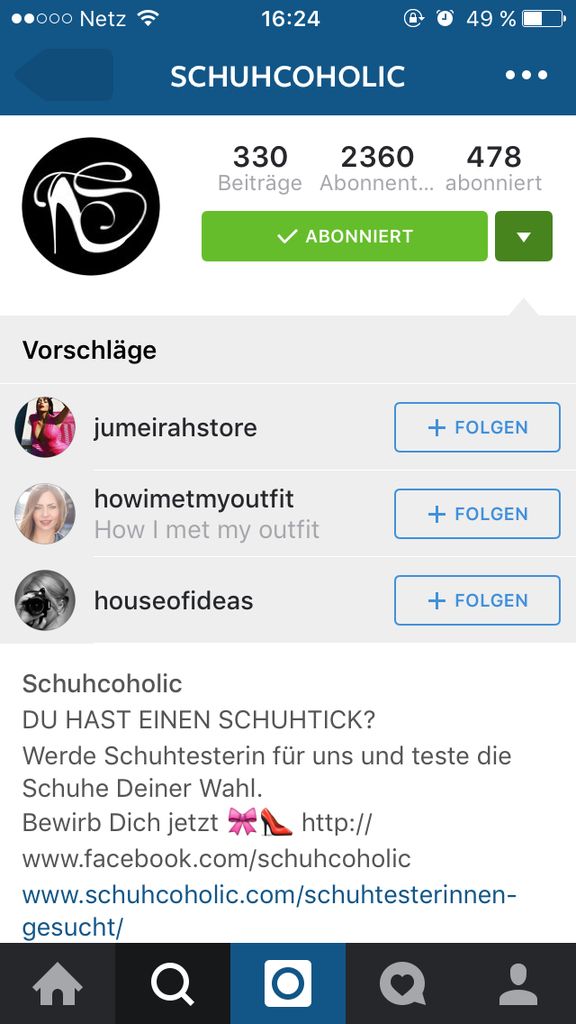
Task: Open the jumeirahstore profile picture
Action: click(45, 427)
